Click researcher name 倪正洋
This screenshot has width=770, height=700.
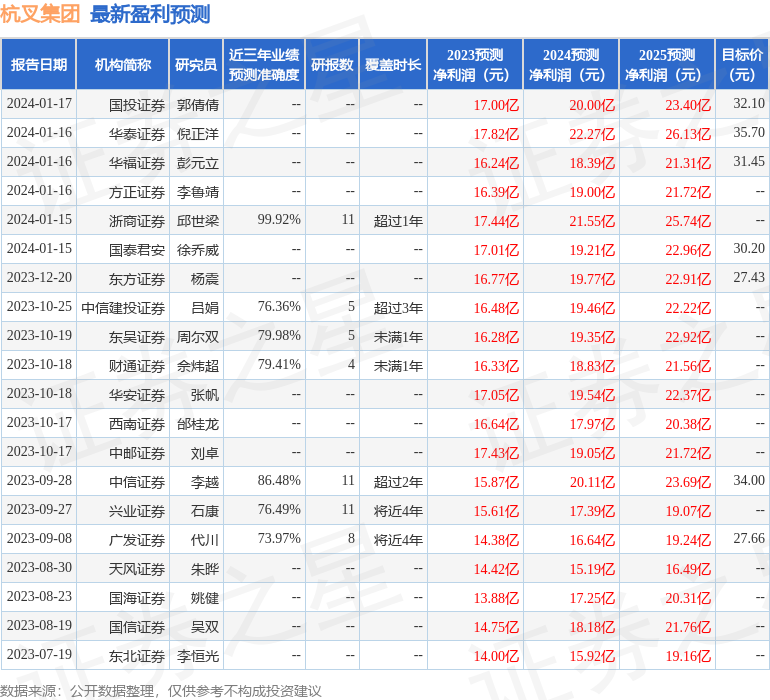[x=198, y=134]
